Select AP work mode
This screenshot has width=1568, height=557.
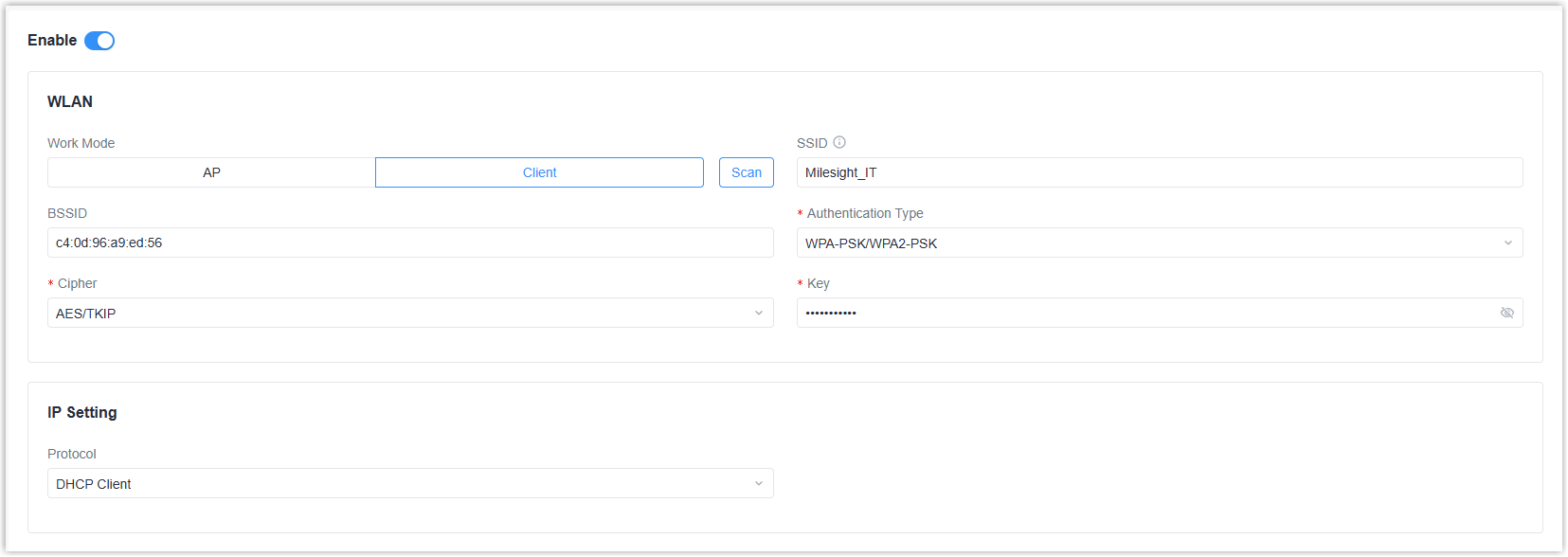point(211,173)
